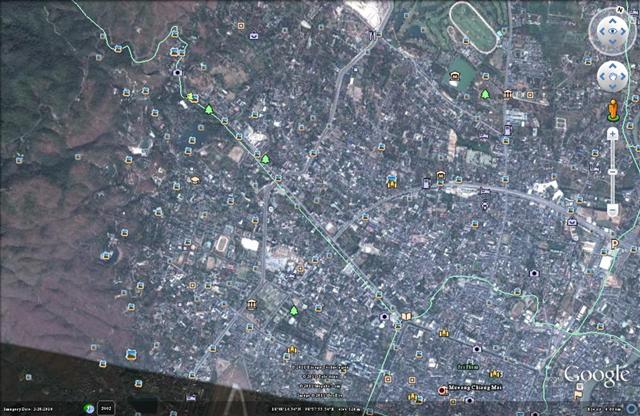Select the Sri Phum place label
Image resolution: width=640 pixels, height=416 pixels.
click(x=468, y=367)
